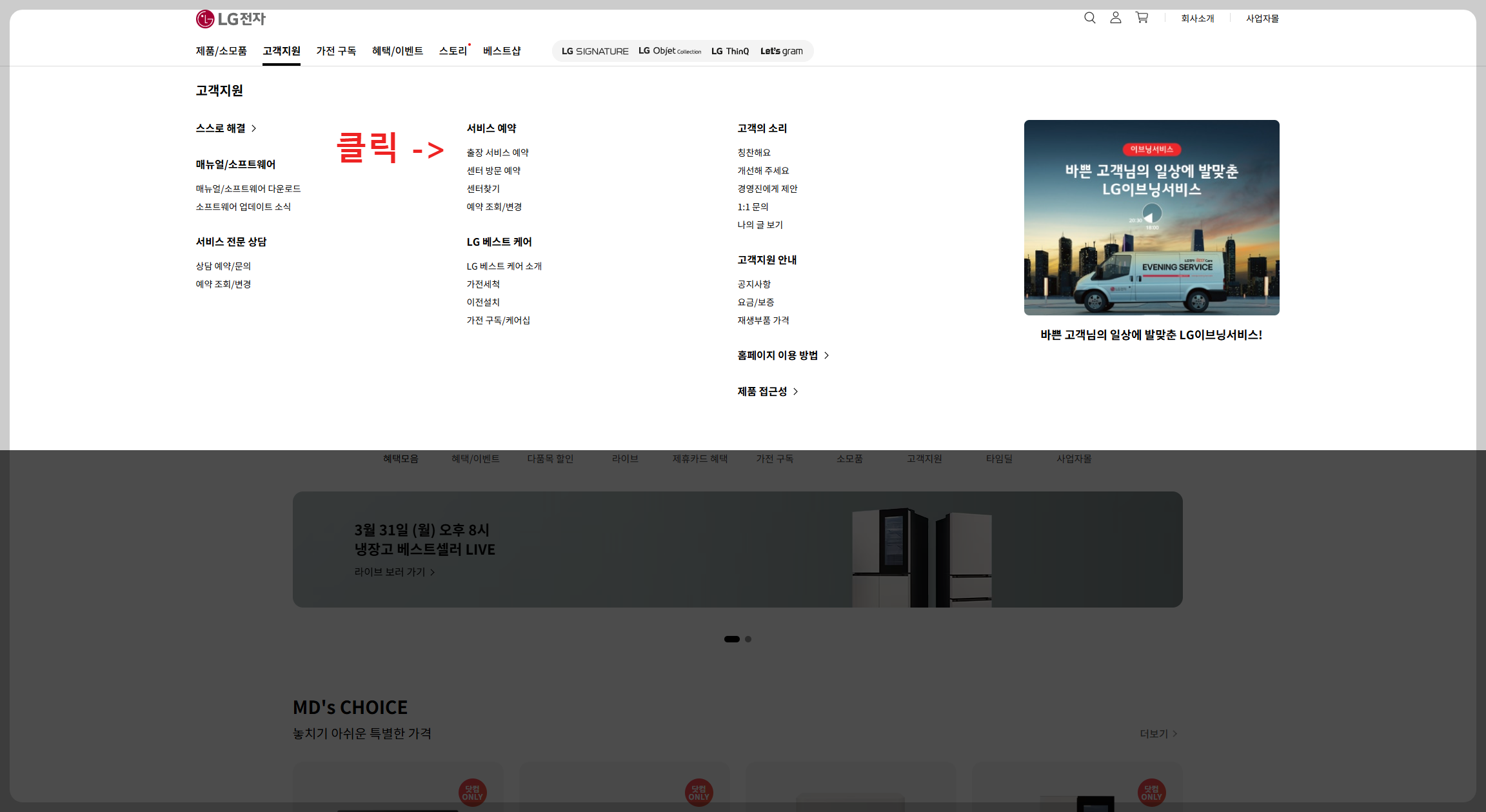Open 경영진에게 제안

pos(768,189)
